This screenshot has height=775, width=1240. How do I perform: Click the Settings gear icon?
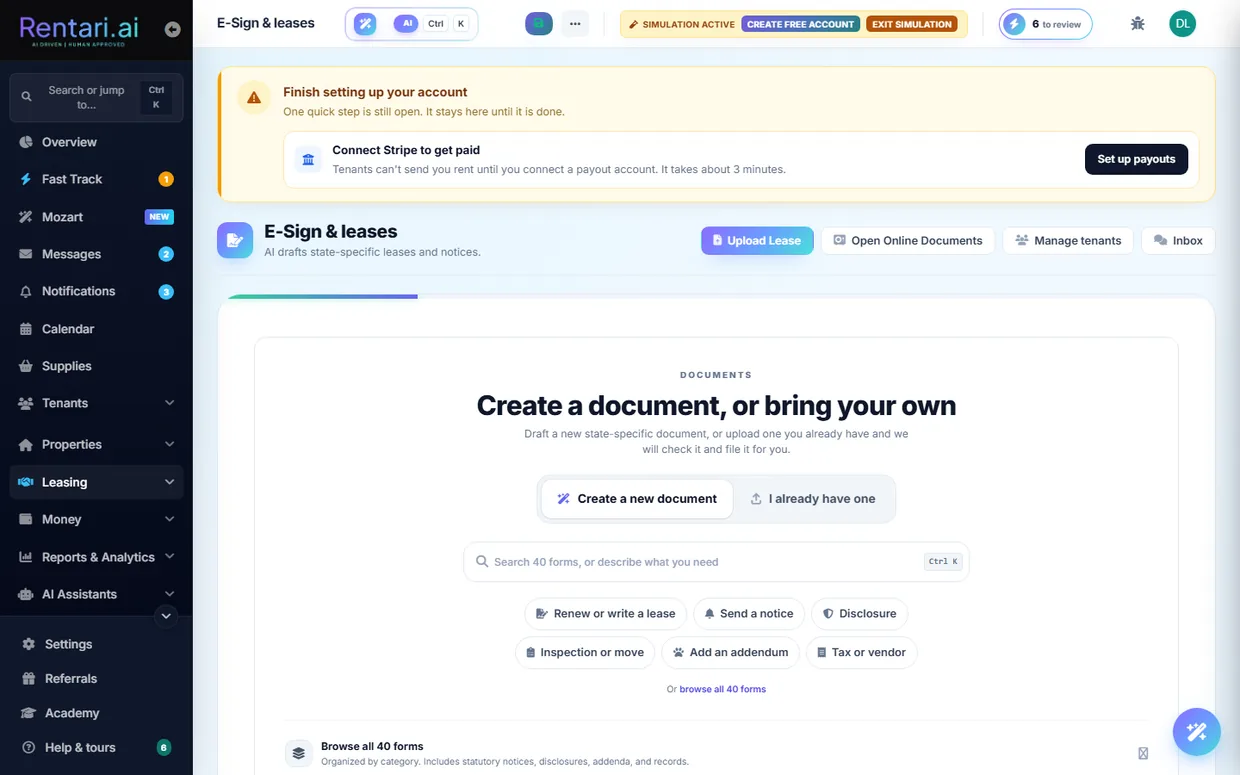[28, 644]
